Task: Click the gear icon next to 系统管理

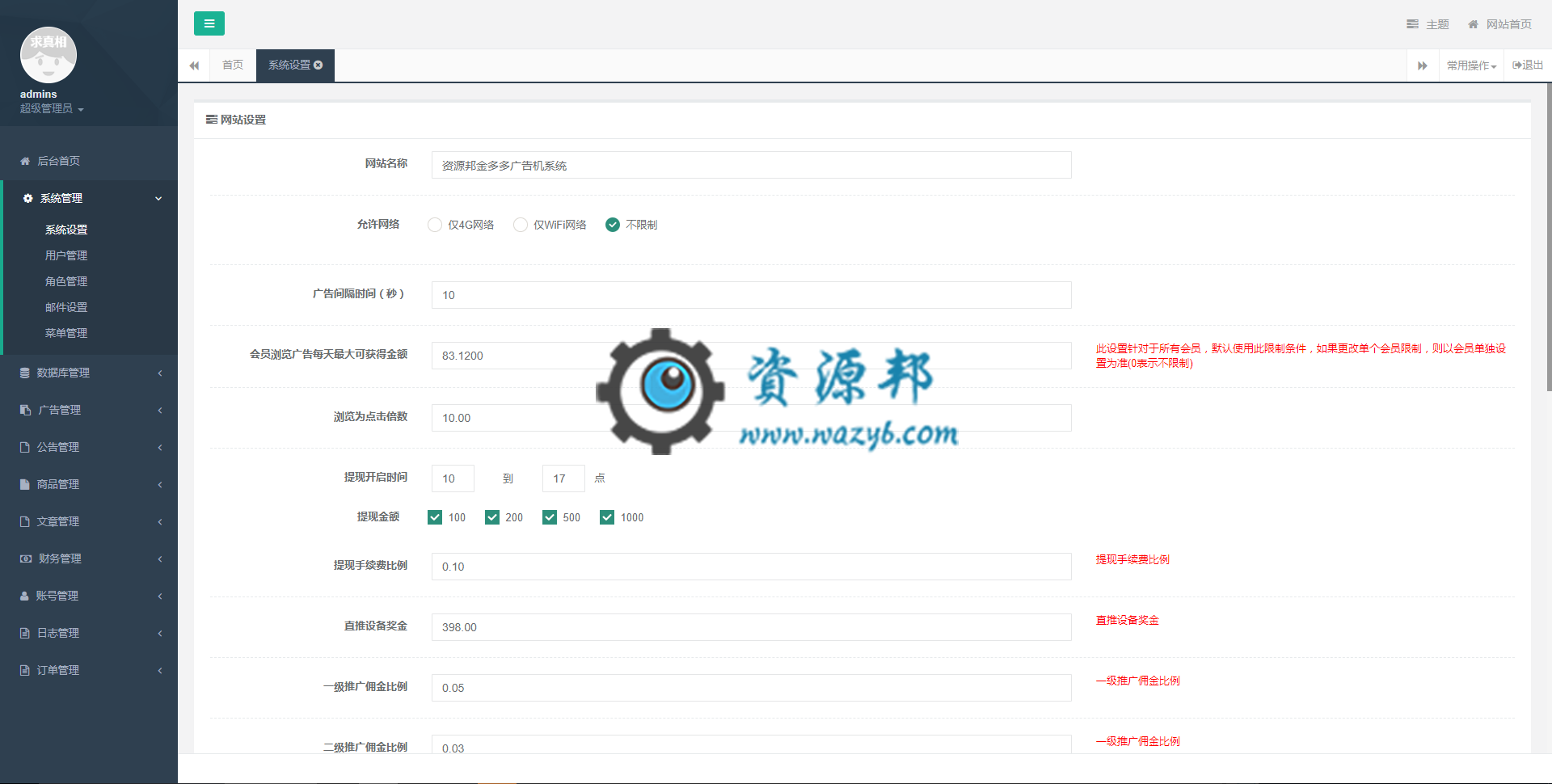Action: (x=28, y=198)
